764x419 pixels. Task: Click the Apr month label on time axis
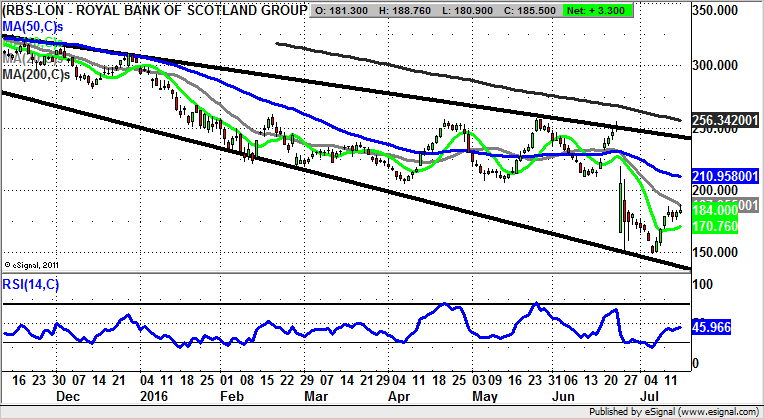(403, 396)
